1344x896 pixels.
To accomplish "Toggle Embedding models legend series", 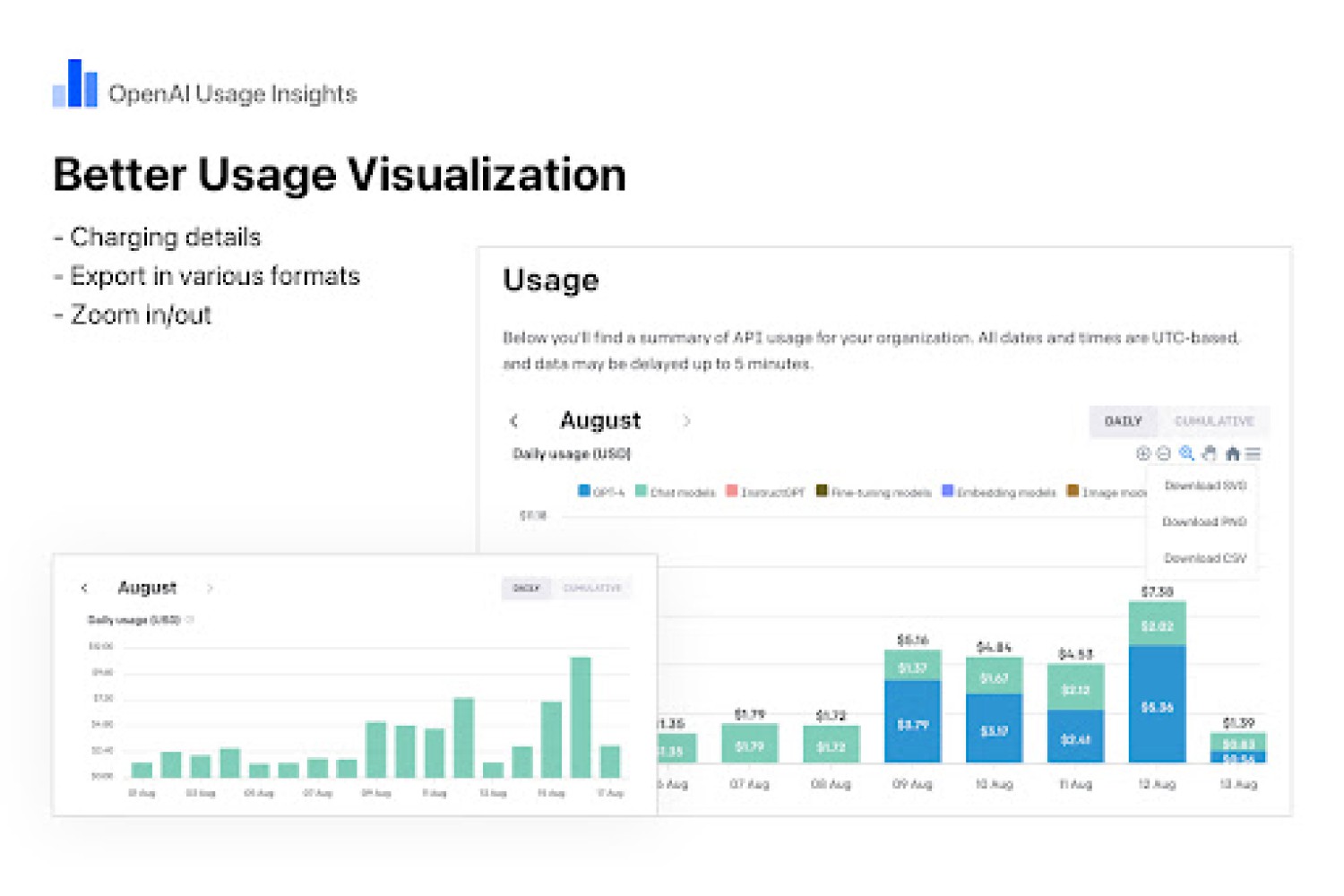I will pos(999,492).
